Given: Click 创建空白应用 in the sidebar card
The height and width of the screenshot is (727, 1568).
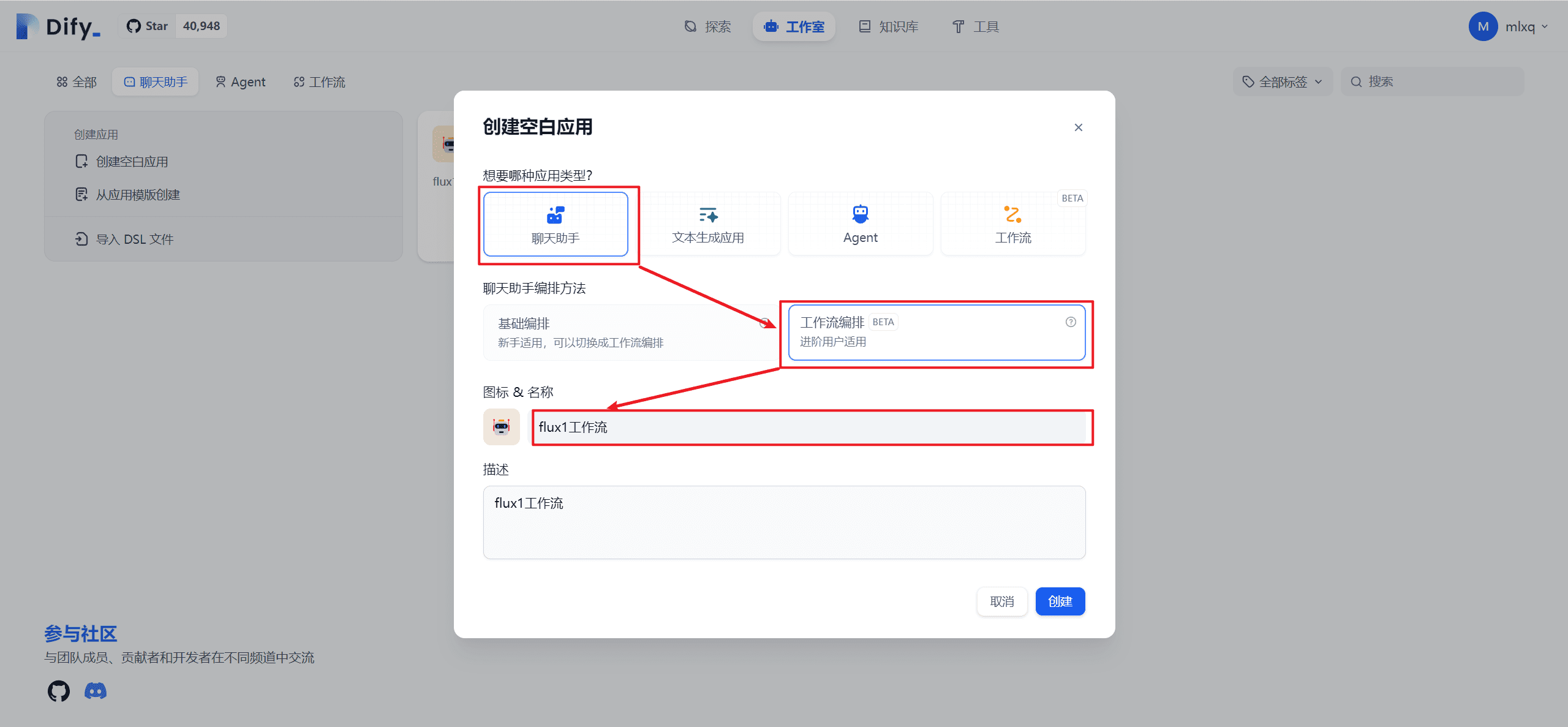Looking at the screenshot, I should click(132, 162).
